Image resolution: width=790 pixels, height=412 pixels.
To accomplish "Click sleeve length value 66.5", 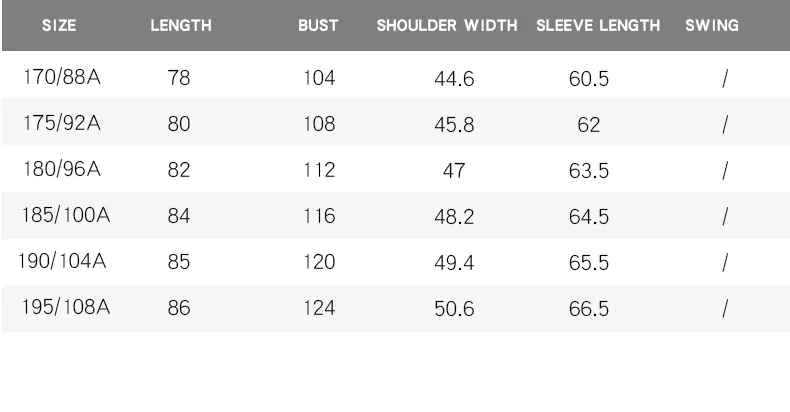I will pyautogui.click(x=588, y=308).
